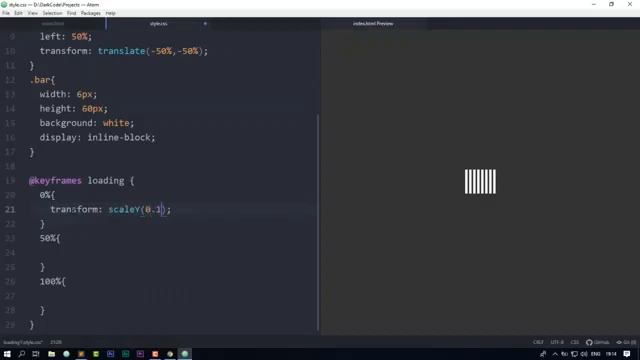The width and height of the screenshot is (640, 360).
Task: Click 'inline-block' on line 16
Action: point(119,138)
